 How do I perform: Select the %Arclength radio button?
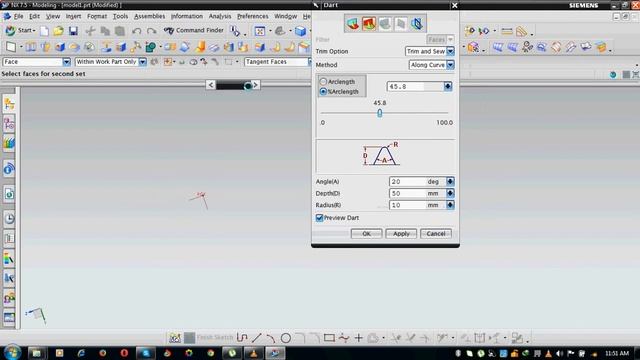pyautogui.click(x=323, y=91)
